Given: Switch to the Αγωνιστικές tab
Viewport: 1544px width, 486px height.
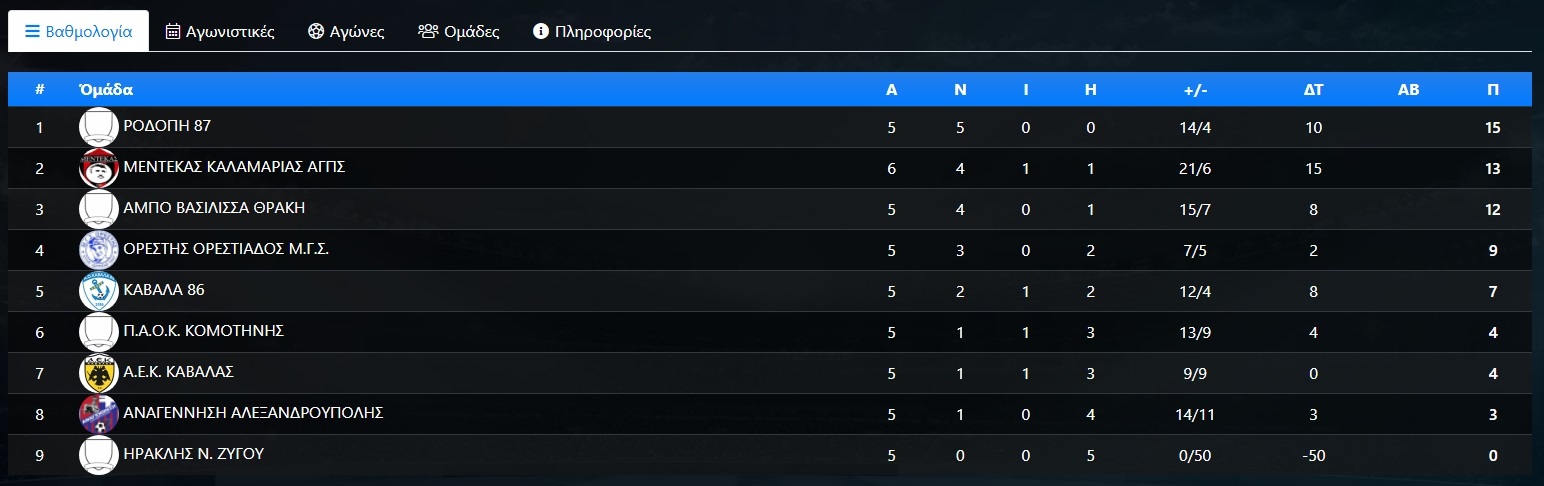Looking at the screenshot, I should (220, 31).
